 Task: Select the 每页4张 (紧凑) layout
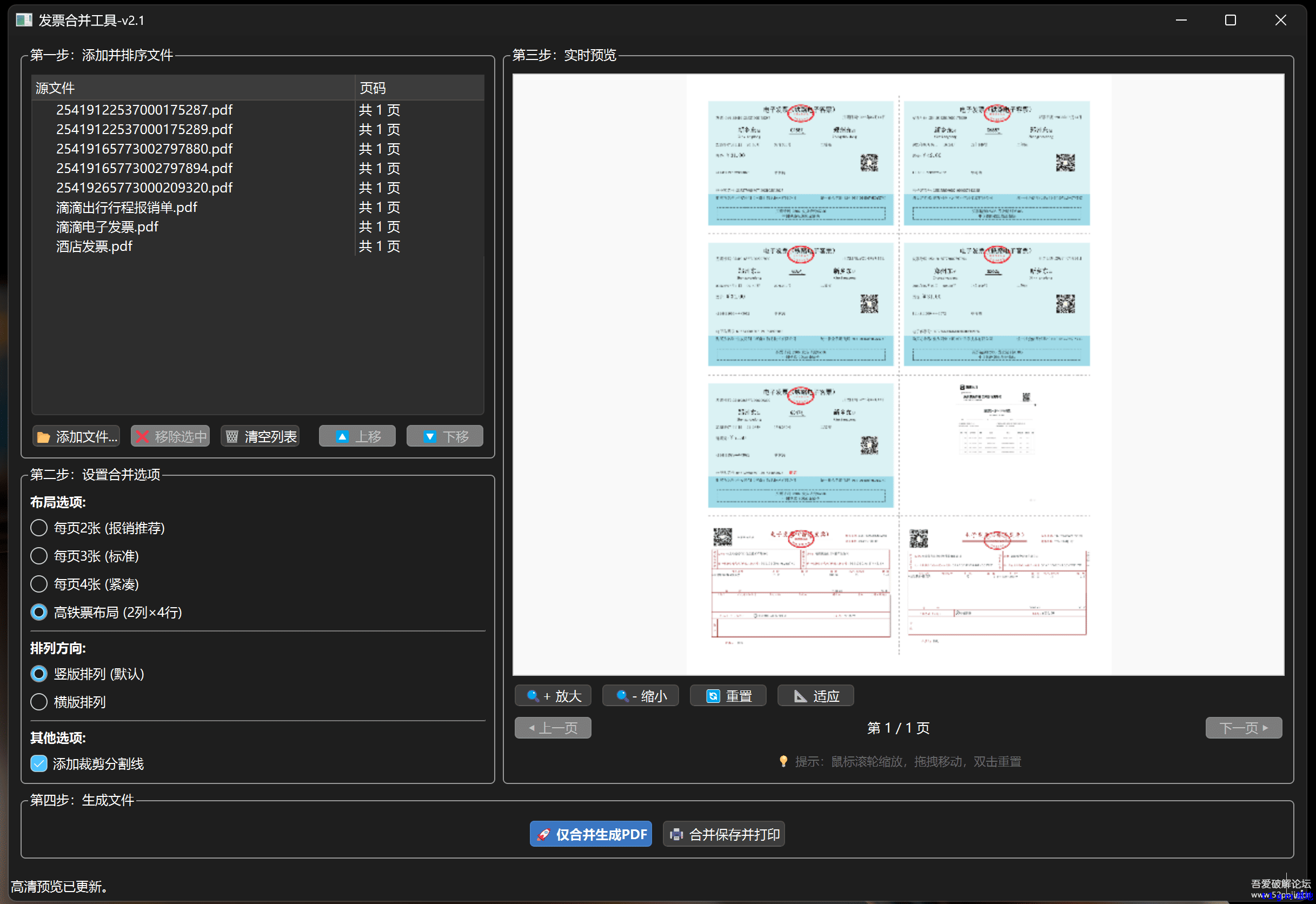pos(38,584)
